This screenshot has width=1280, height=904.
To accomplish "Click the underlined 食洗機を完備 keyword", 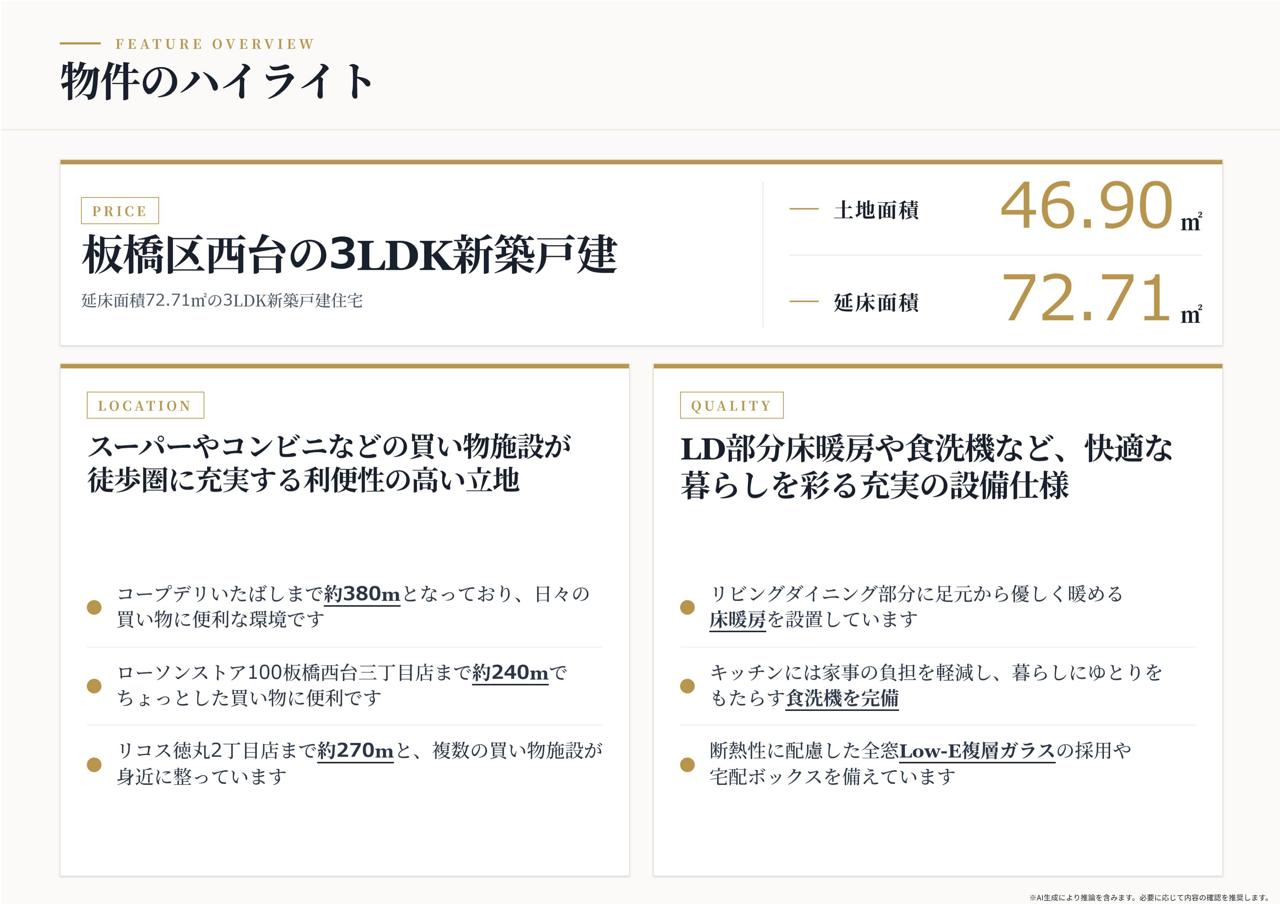I will click(842, 699).
